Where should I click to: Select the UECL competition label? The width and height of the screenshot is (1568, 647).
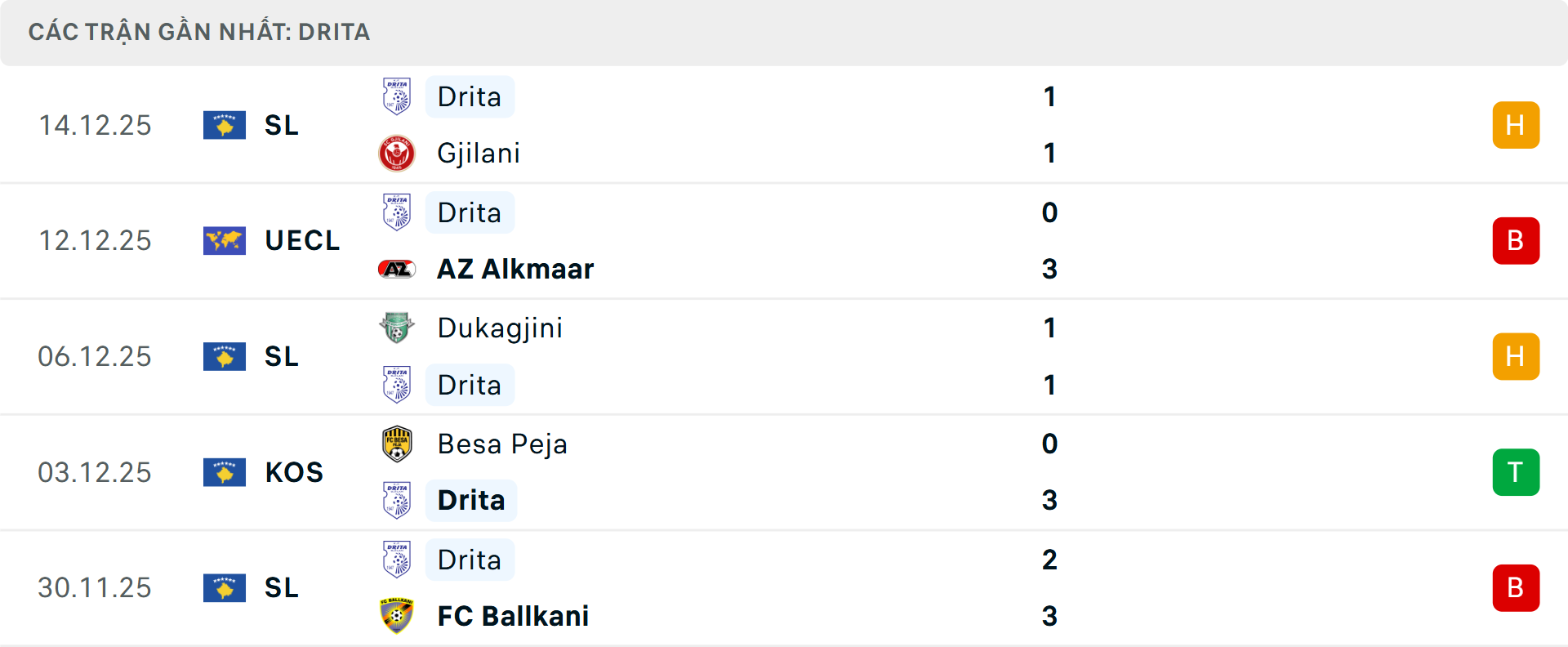click(x=302, y=241)
